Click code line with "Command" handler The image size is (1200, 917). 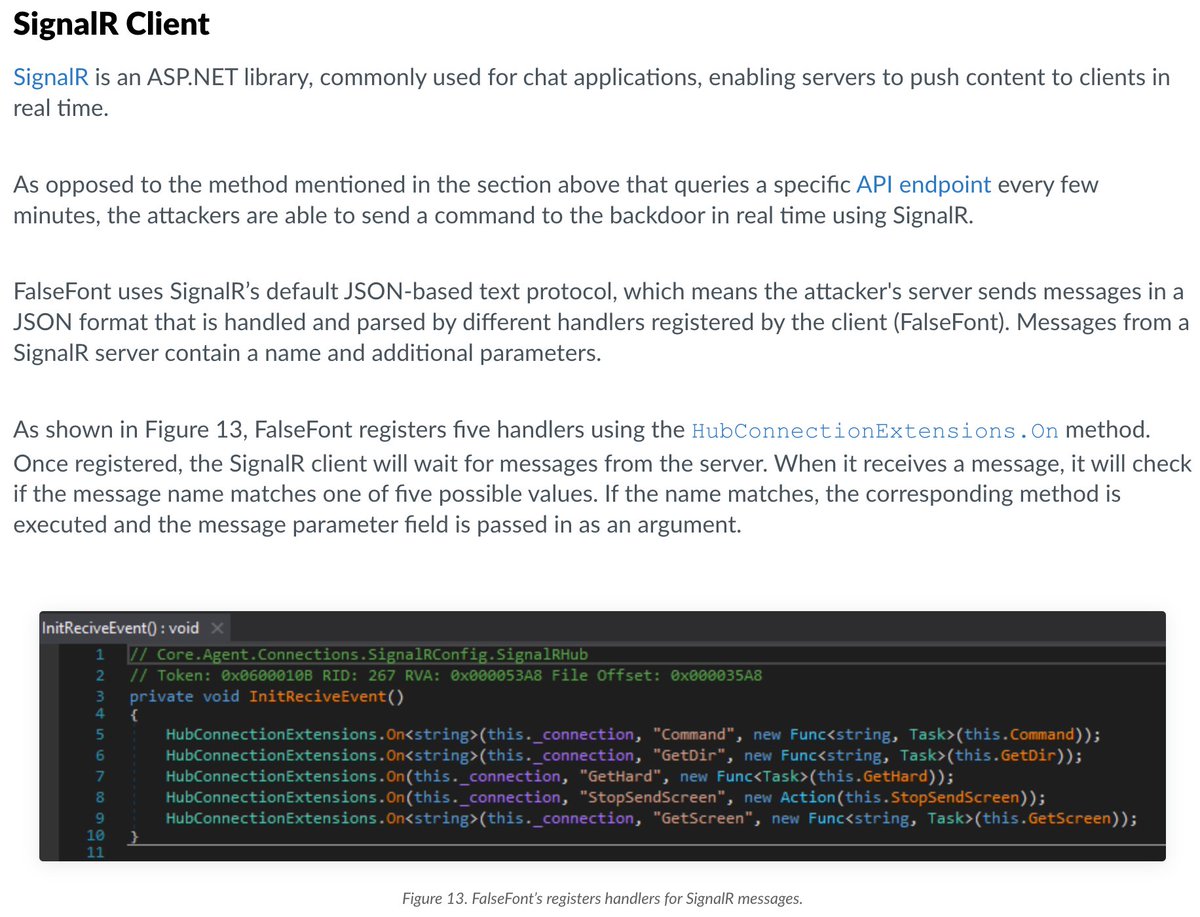[x=633, y=735]
